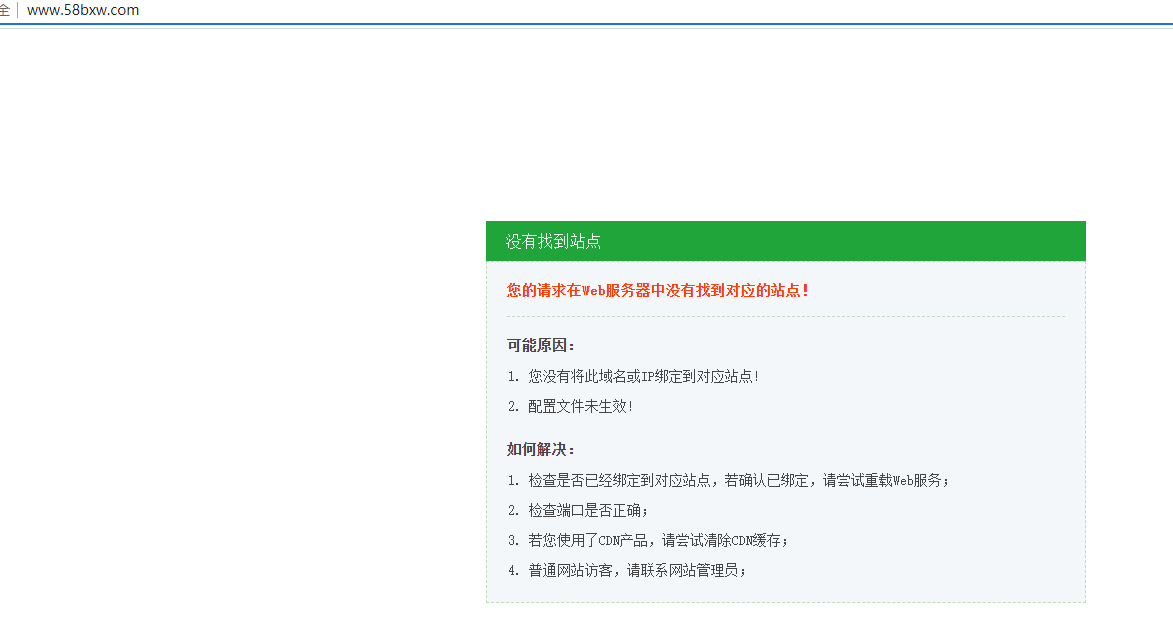Click the number 3 under 如何解决
The height and width of the screenshot is (640, 1173).
pos(512,540)
